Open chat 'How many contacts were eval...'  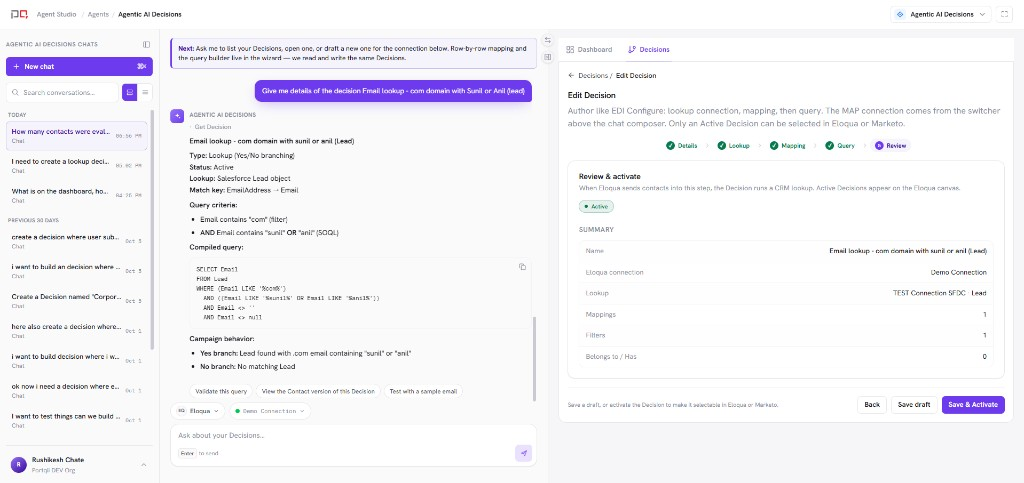click(76, 135)
